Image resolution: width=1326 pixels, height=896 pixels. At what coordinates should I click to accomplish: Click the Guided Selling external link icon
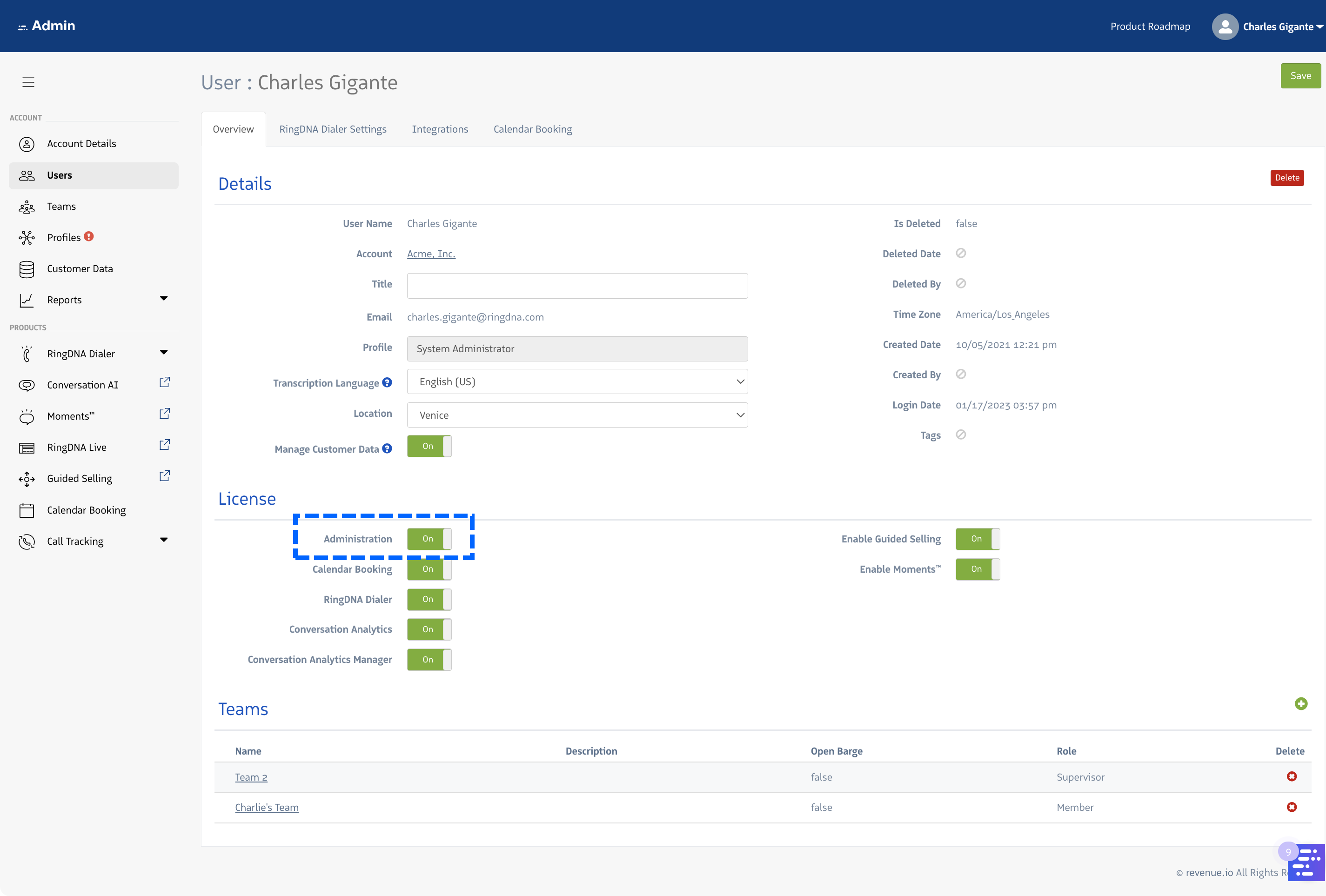(x=164, y=475)
